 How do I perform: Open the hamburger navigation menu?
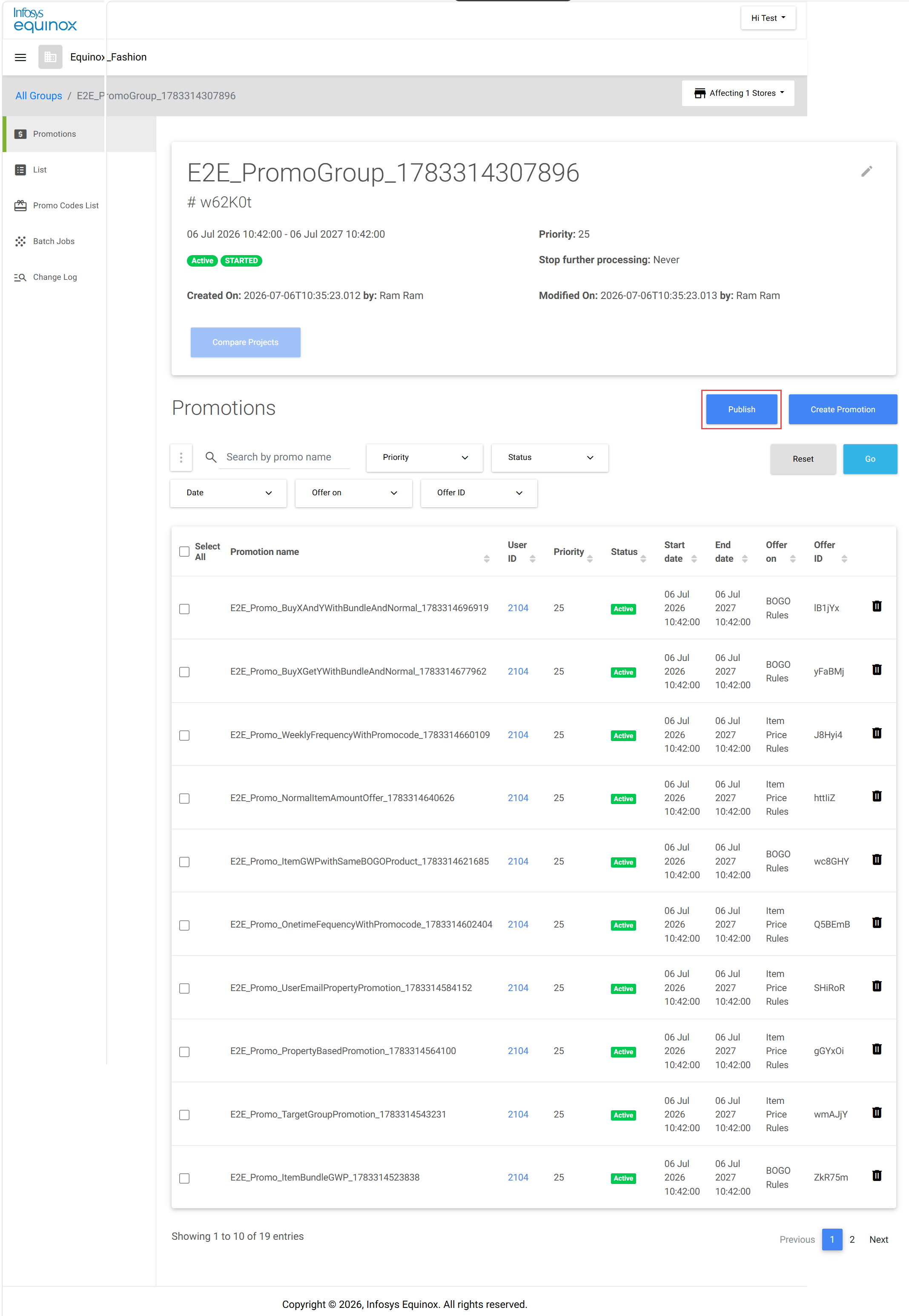[20, 57]
